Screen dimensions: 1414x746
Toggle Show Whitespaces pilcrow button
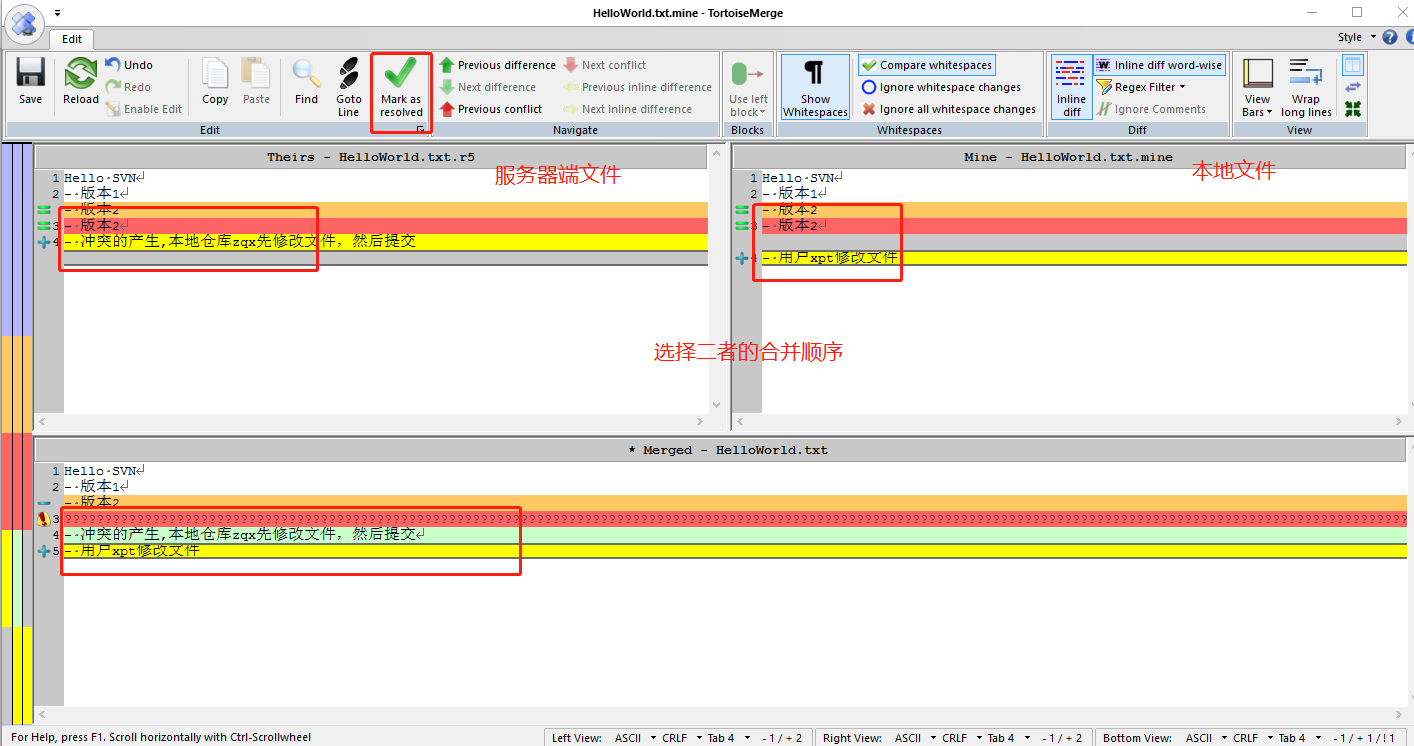(815, 88)
